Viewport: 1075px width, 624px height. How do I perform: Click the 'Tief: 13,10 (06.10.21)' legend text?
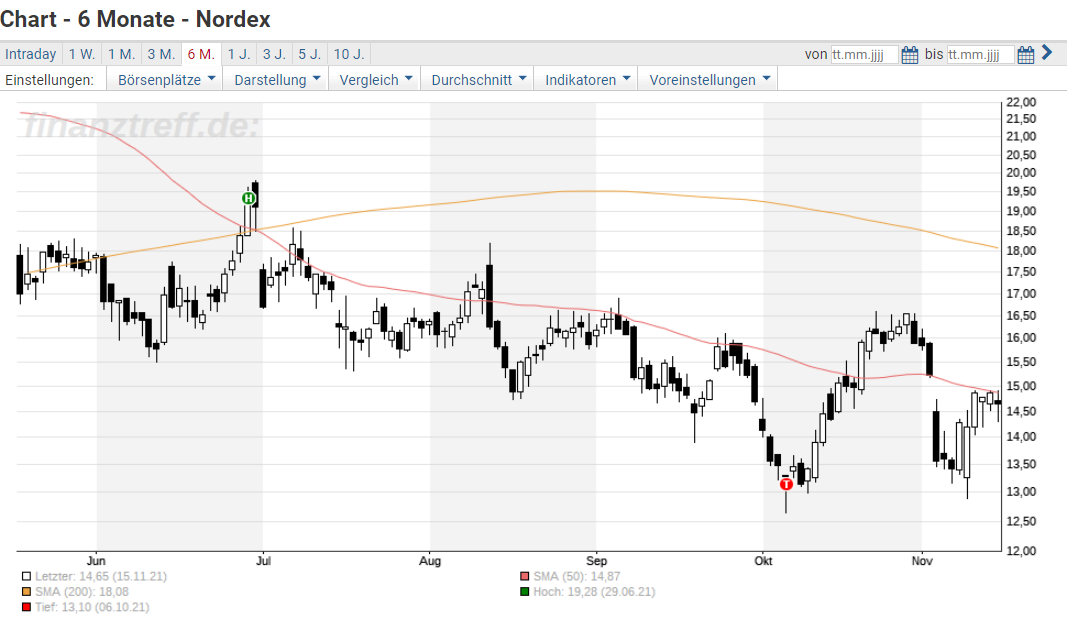92,607
